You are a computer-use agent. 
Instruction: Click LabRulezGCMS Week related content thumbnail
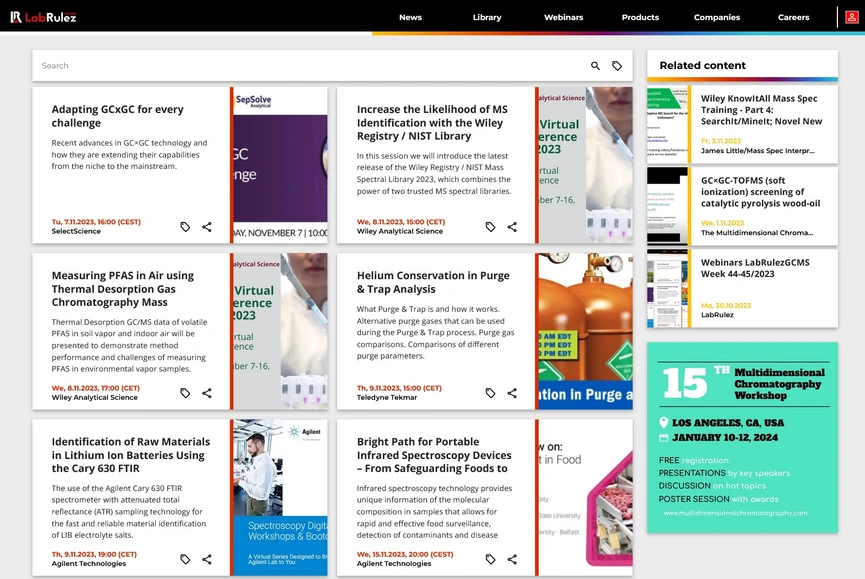[667, 288]
